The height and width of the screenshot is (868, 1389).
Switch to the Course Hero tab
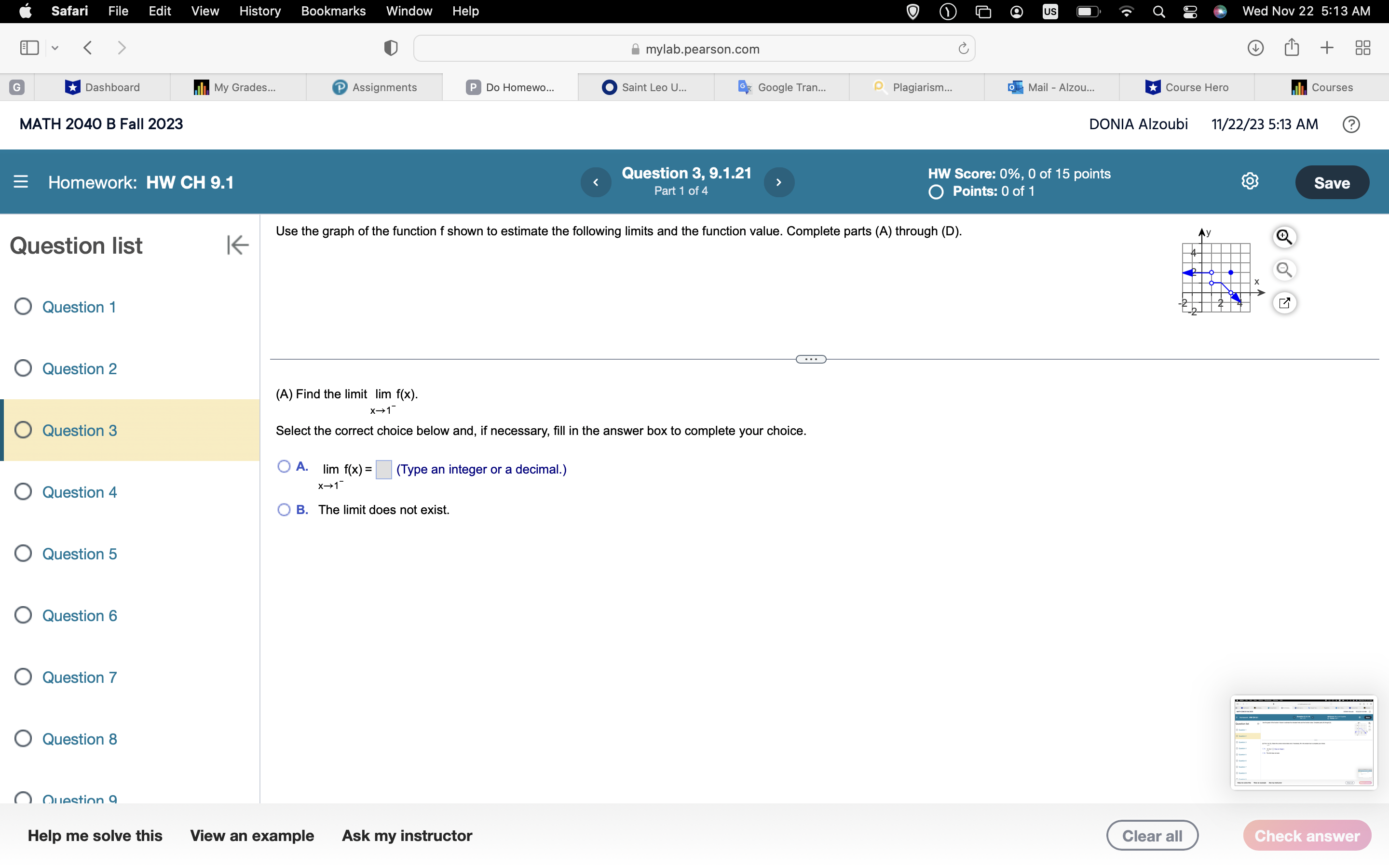tap(1186, 87)
